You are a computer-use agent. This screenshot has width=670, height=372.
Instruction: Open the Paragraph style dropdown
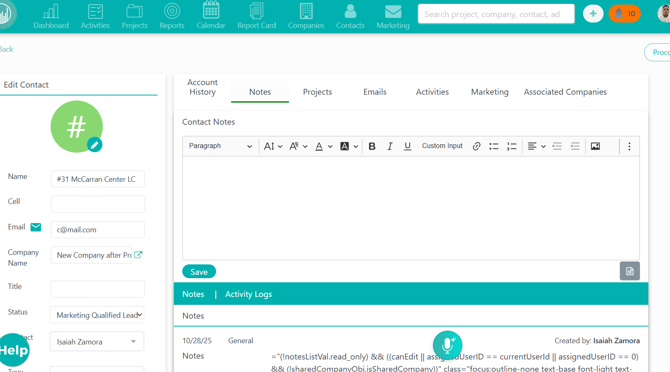[220, 146]
